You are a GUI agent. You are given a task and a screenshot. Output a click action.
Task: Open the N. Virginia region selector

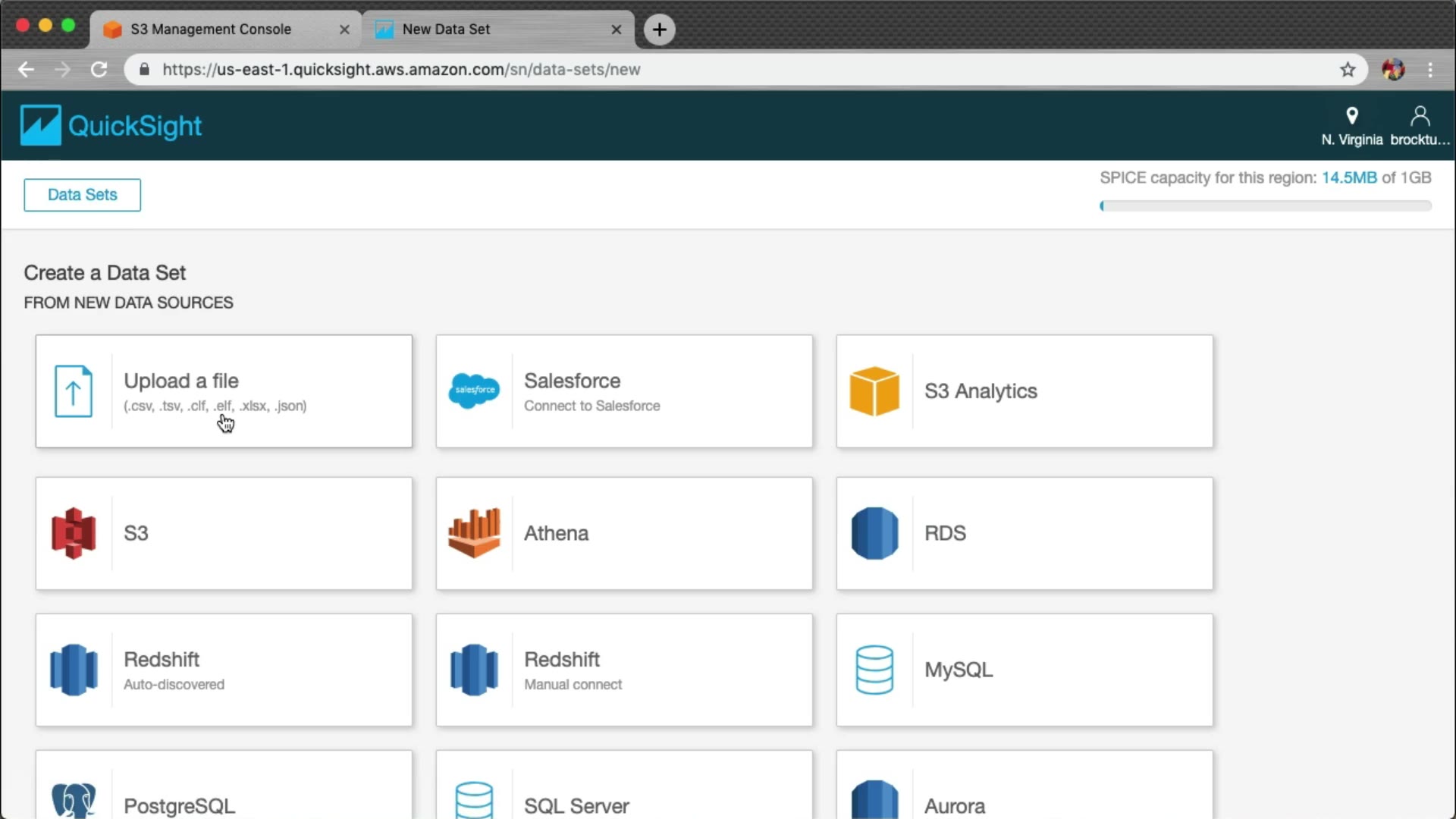click(x=1351, y=126)
